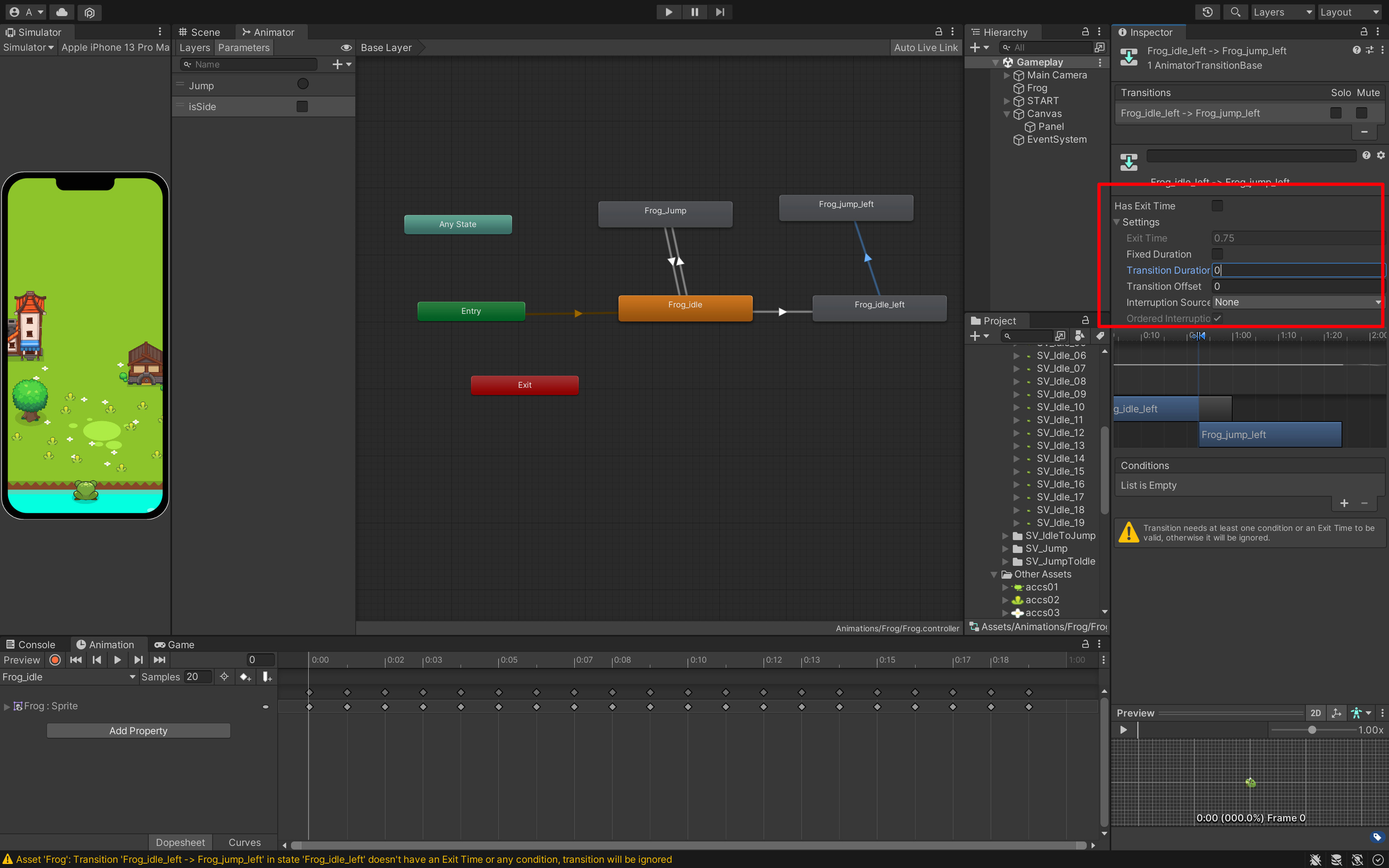Open the Package Manager hexagon icon
Screen dimensions: 1389x868
coord(90,12)
